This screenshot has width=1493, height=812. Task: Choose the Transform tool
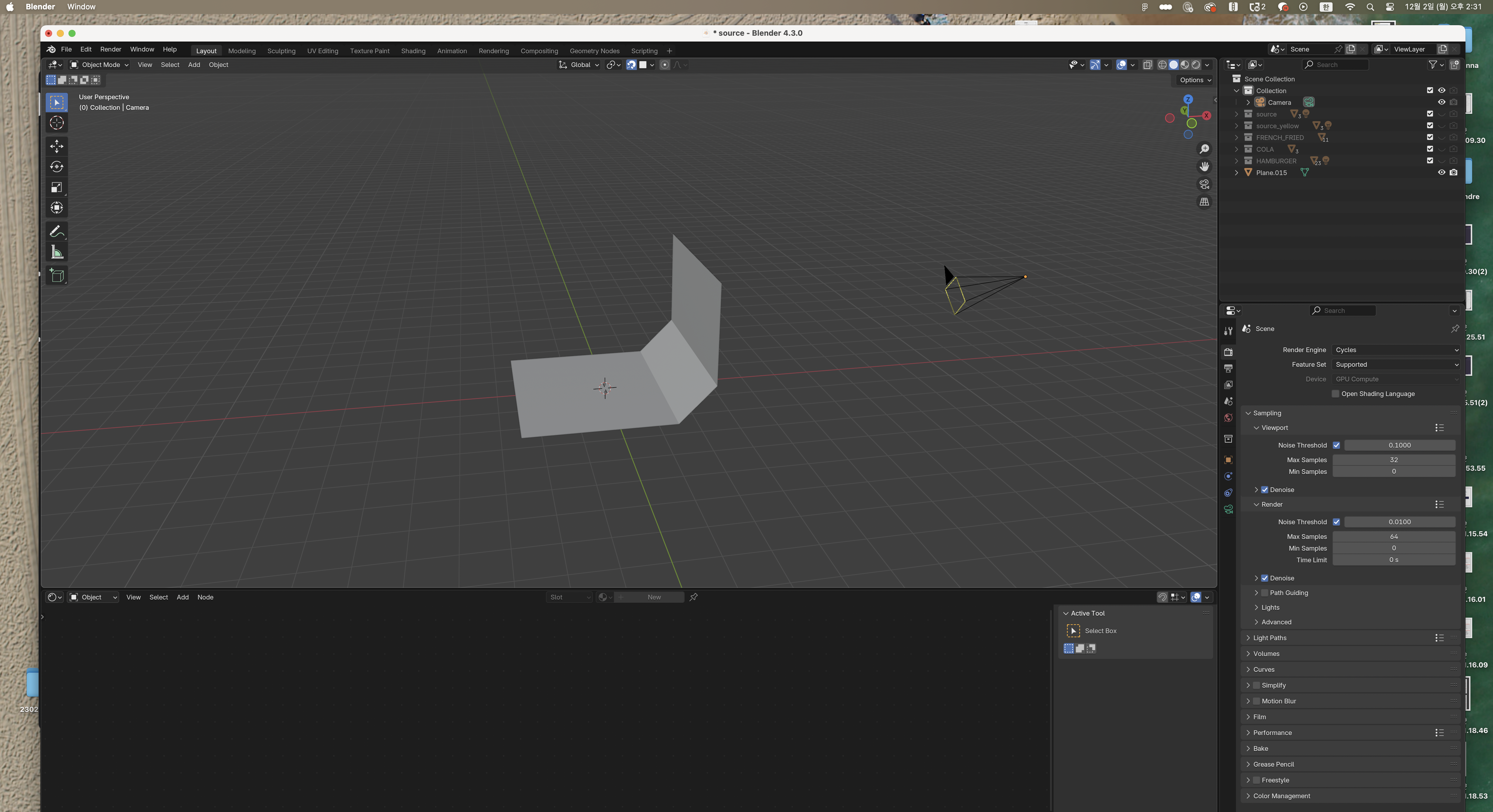(57, 208)
